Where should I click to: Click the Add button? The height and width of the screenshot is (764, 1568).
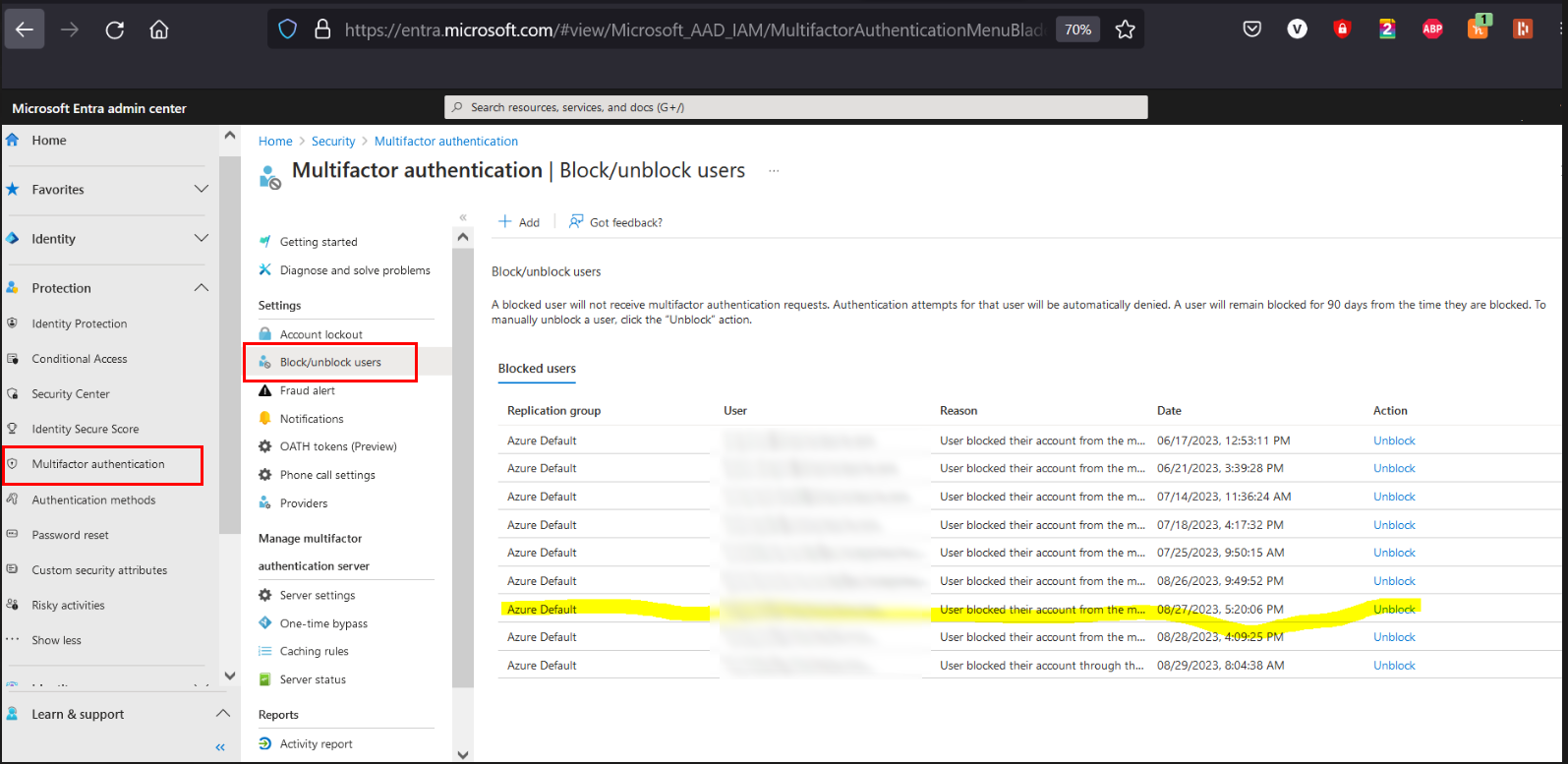(519, 222)
